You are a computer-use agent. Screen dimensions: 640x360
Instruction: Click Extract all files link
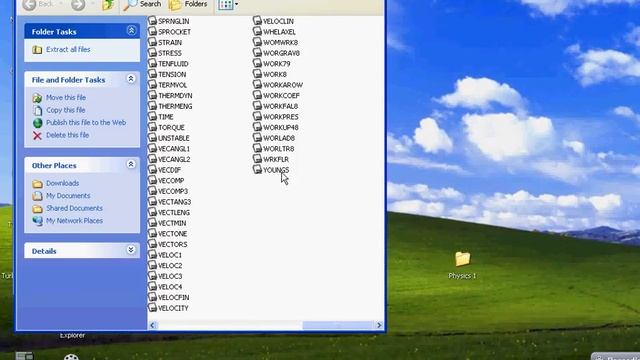pyautogui.click(x=68, y=49)
